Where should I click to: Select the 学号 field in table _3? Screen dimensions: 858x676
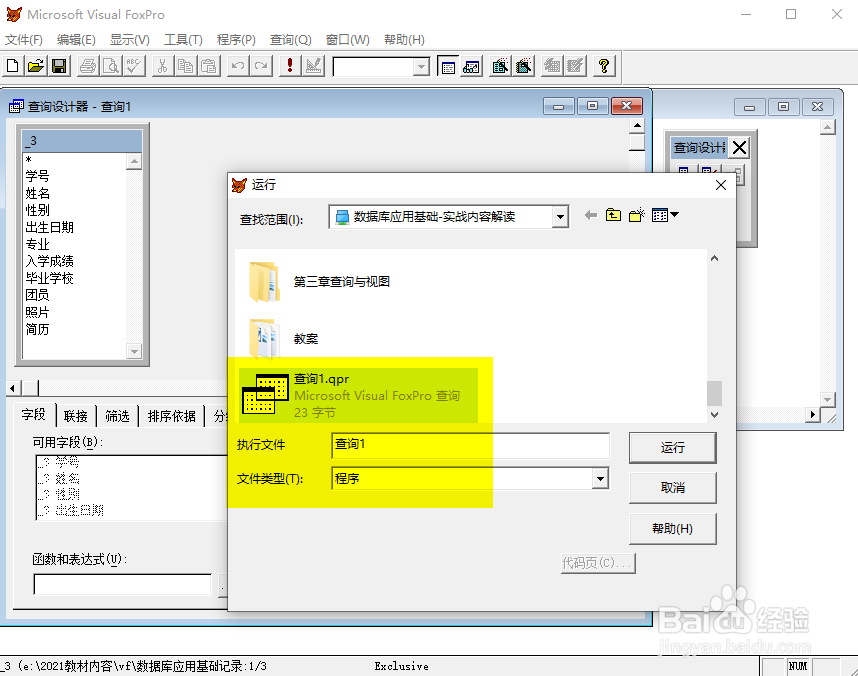[x=37, y=176]
